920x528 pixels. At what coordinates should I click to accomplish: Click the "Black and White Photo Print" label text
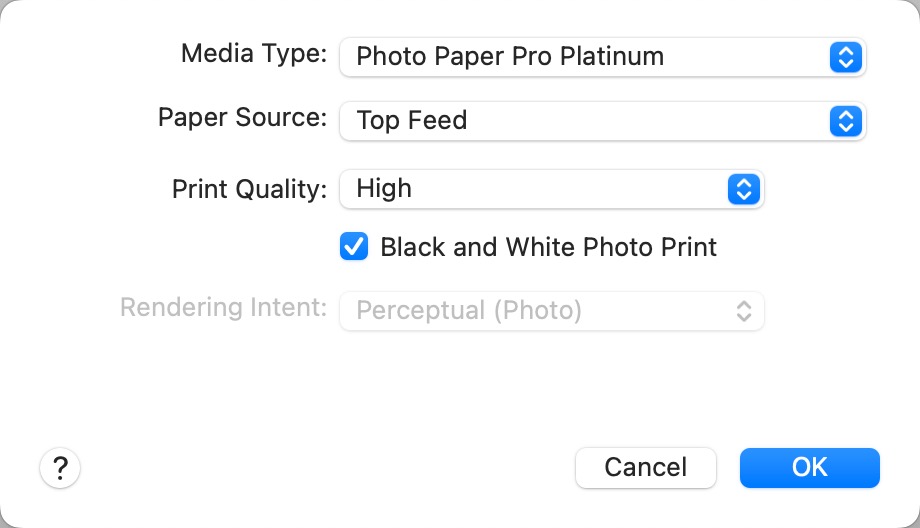coord(548,247)
